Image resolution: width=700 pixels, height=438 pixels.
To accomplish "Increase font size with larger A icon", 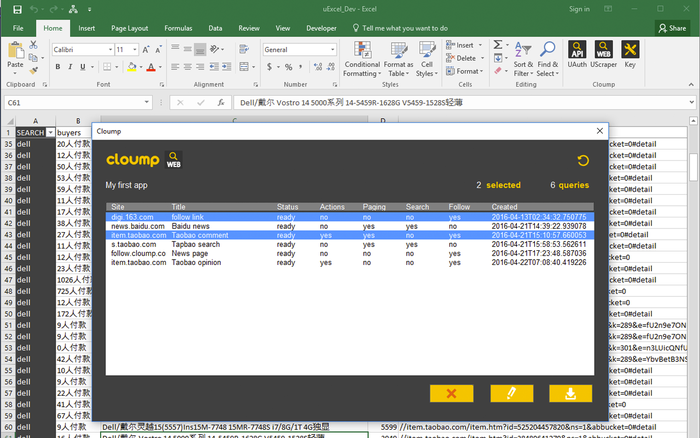I will coord(146,50).
